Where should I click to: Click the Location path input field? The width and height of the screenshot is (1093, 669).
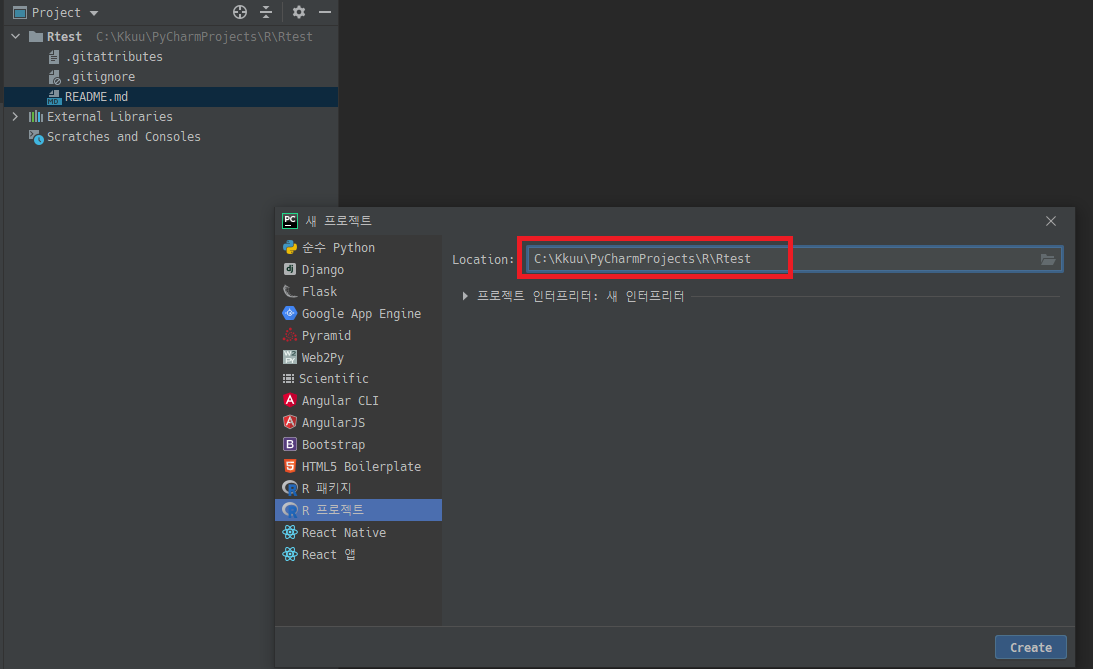click(x=794, y=259)
